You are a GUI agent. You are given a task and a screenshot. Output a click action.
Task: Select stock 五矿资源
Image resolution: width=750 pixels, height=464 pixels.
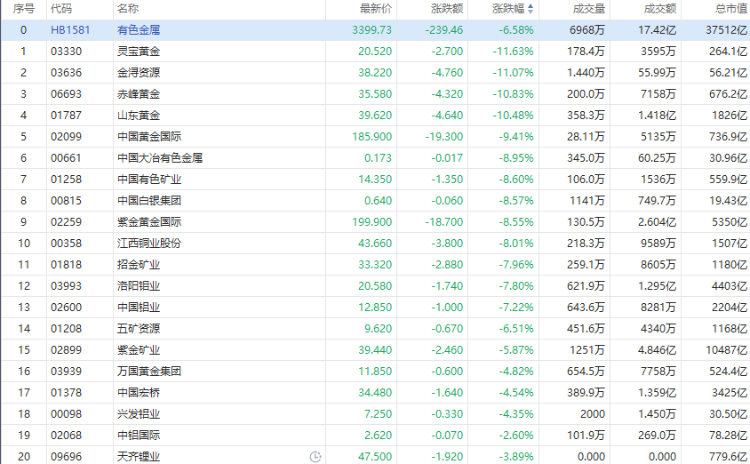pos(139,329)
